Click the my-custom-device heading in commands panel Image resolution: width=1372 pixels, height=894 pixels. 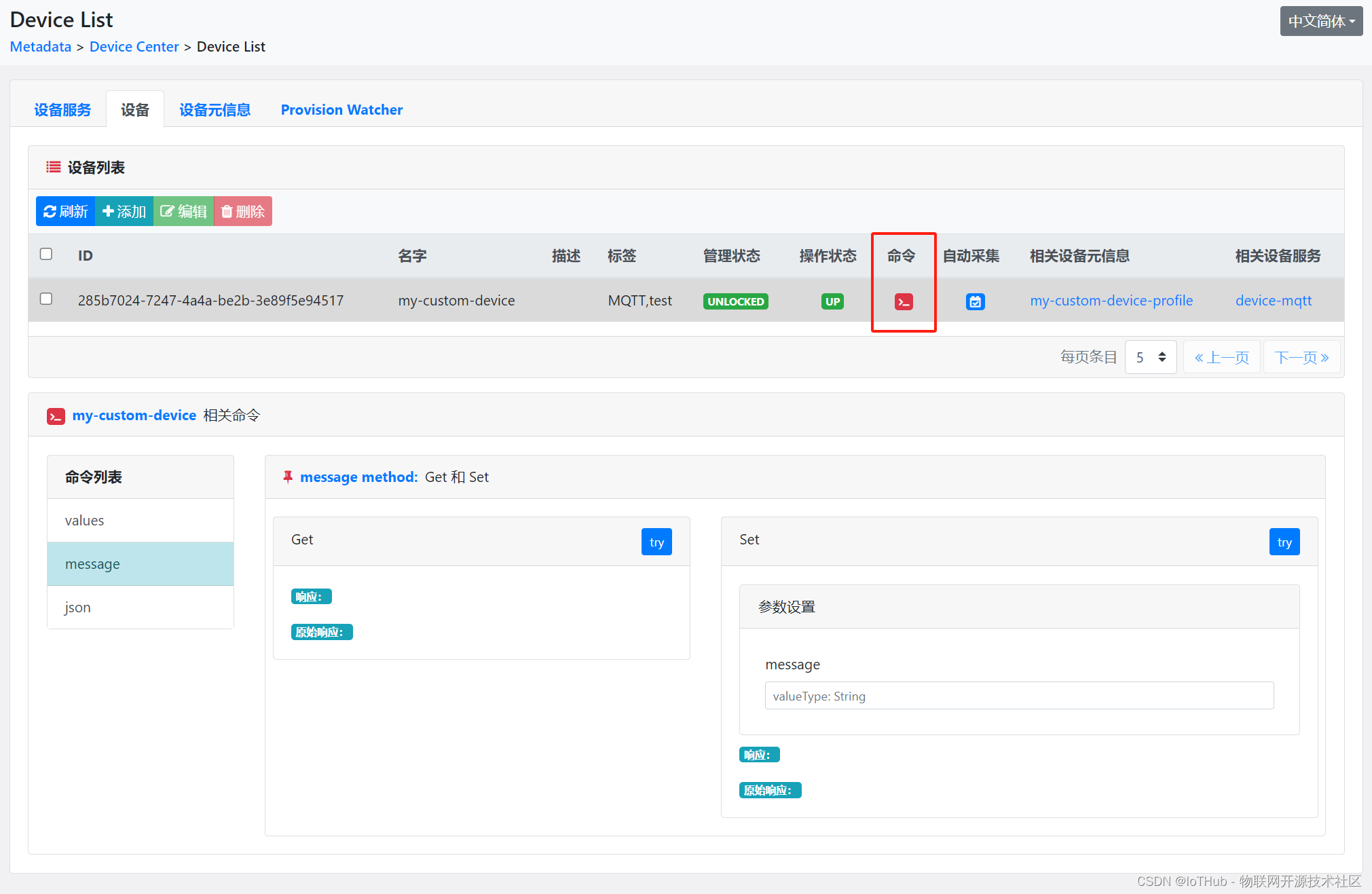tap(134, 415)
